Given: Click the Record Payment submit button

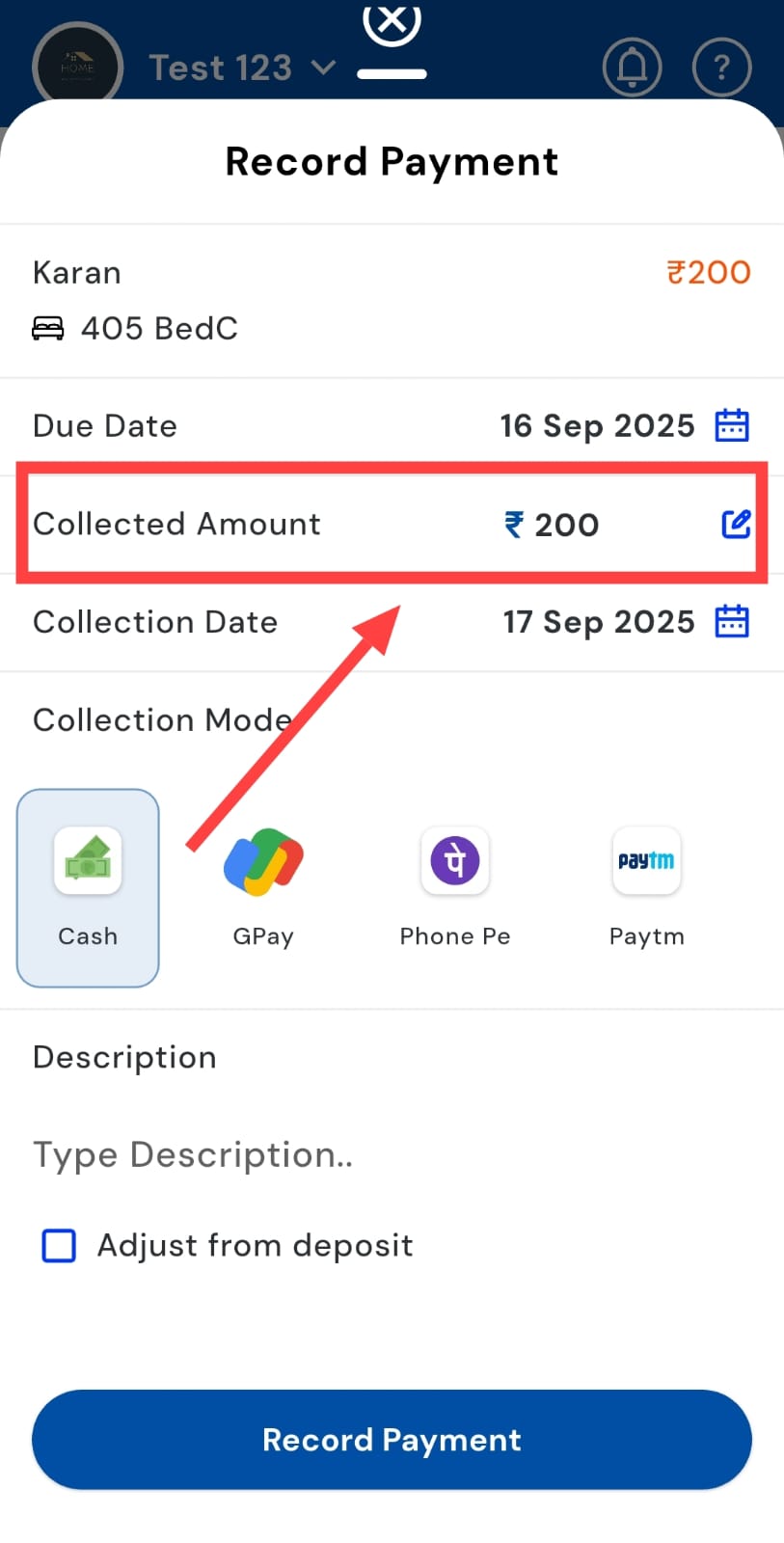Looking at the screenshot, I should (392, 1440).
